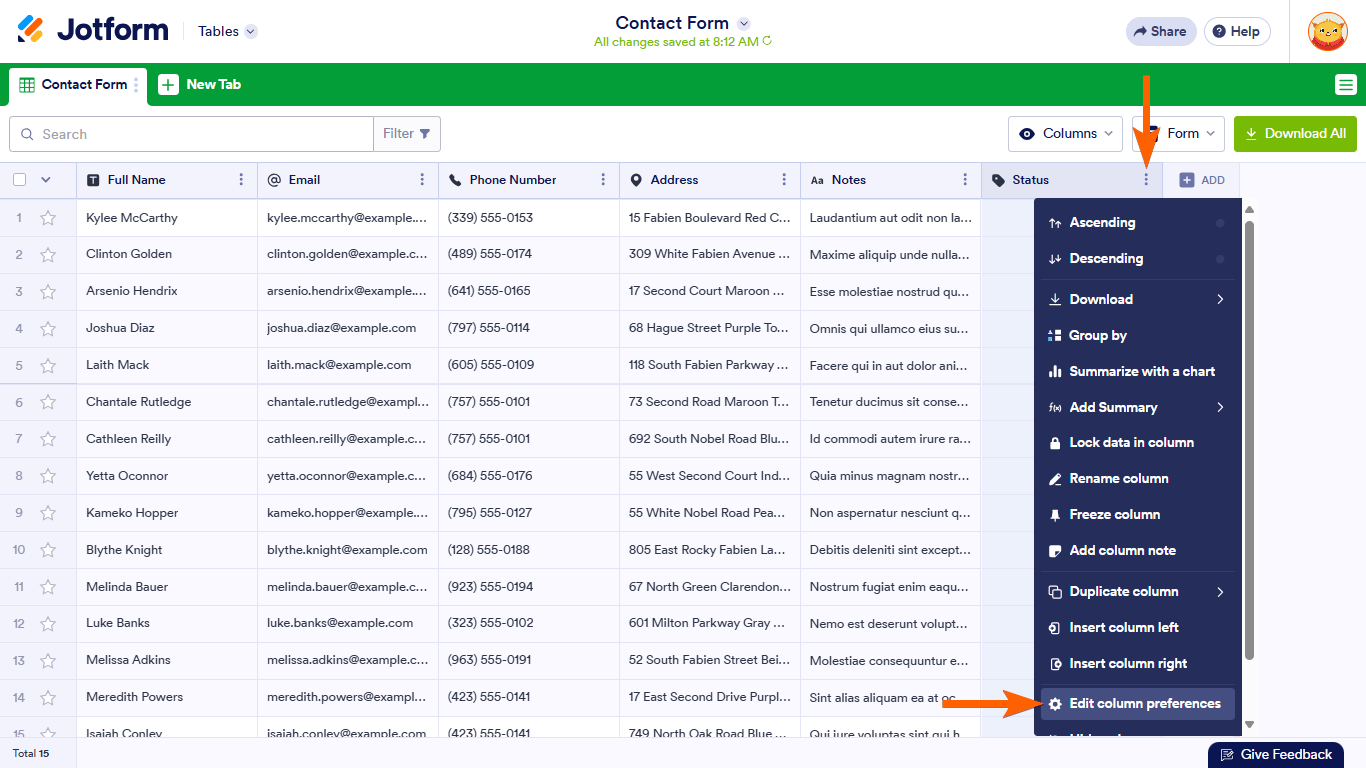
Task: Open the hamburger menu in the tab bar
Action: 1345,85
